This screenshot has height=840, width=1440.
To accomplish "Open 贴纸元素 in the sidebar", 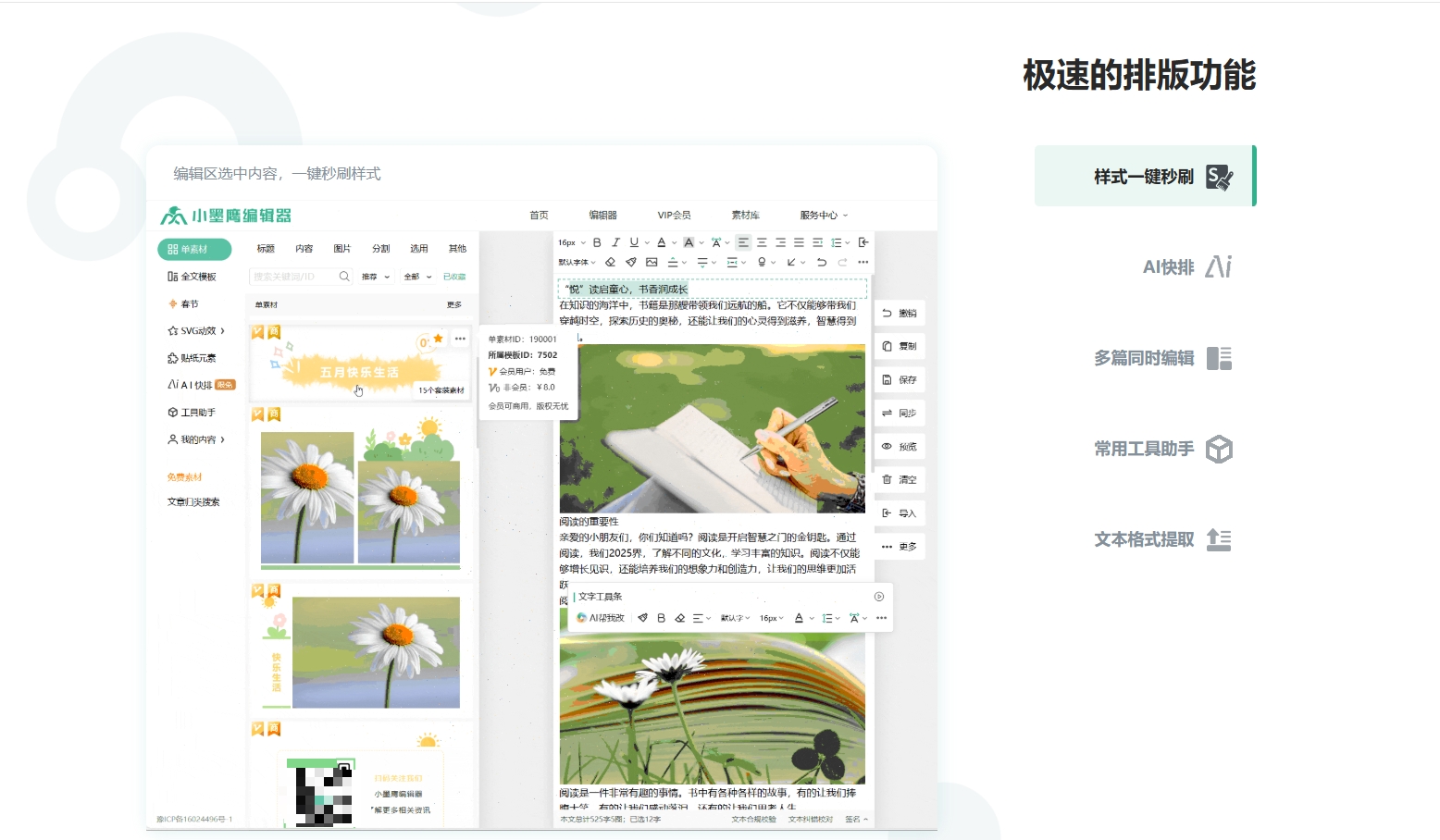I will pos(192,358).
